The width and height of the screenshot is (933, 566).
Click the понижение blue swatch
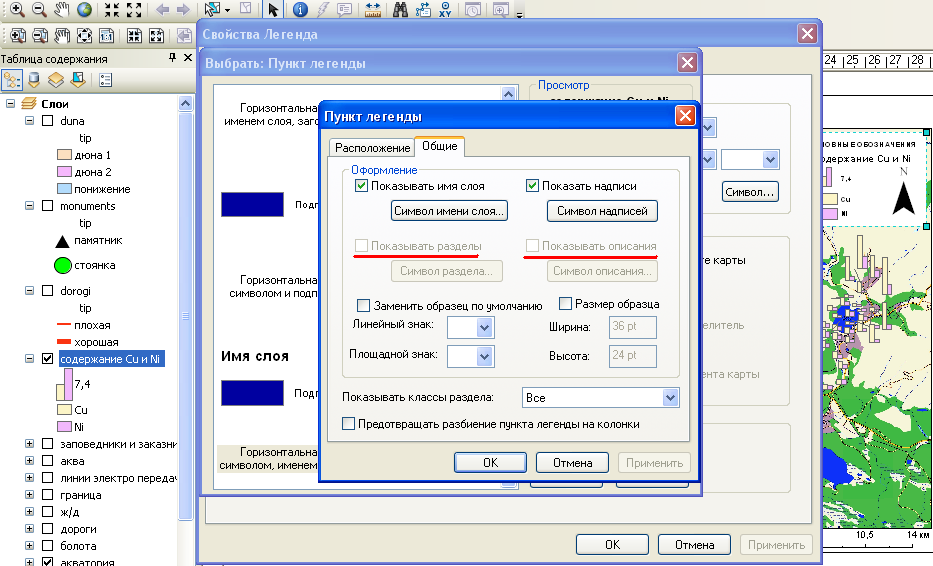tap(64, 189)
